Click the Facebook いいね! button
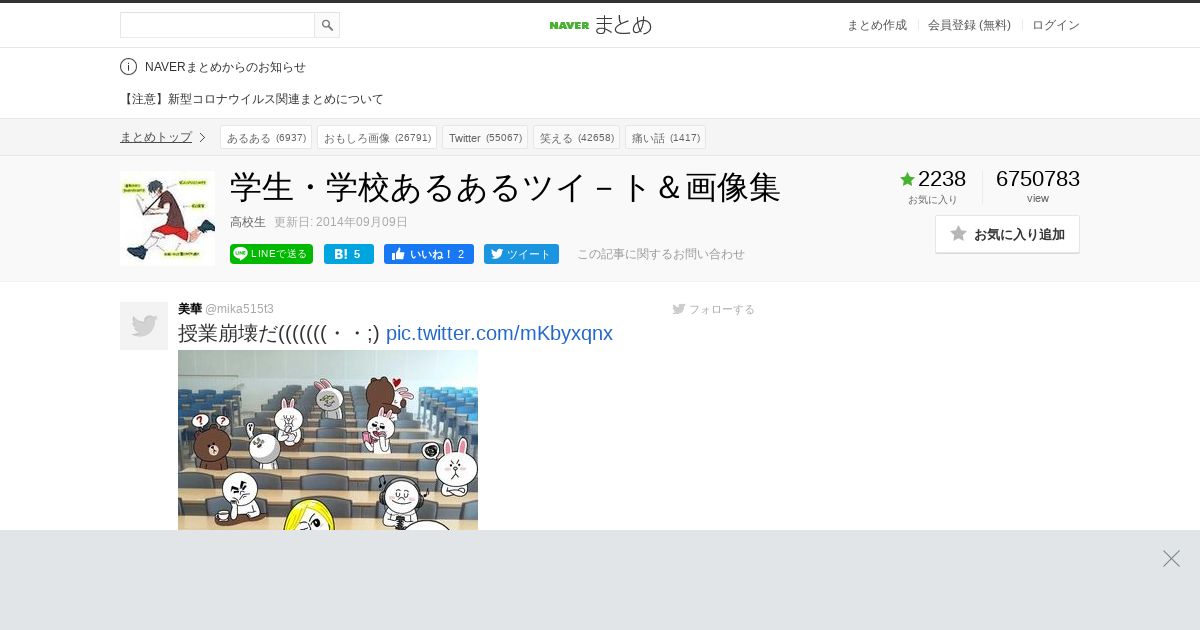 (x=429, y=254)
